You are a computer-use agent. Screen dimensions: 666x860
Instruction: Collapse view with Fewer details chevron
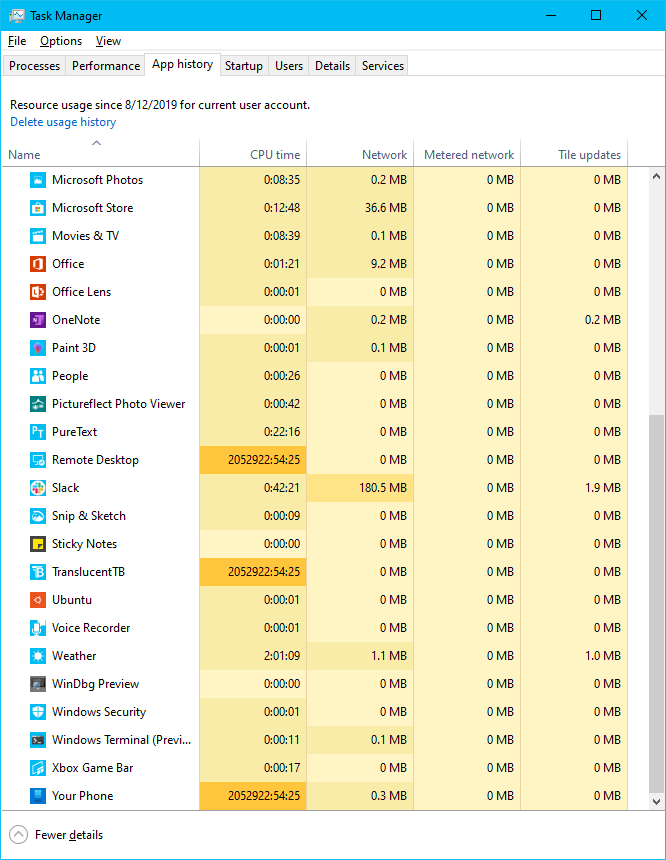pyautogui.click(x=18, y=835)
